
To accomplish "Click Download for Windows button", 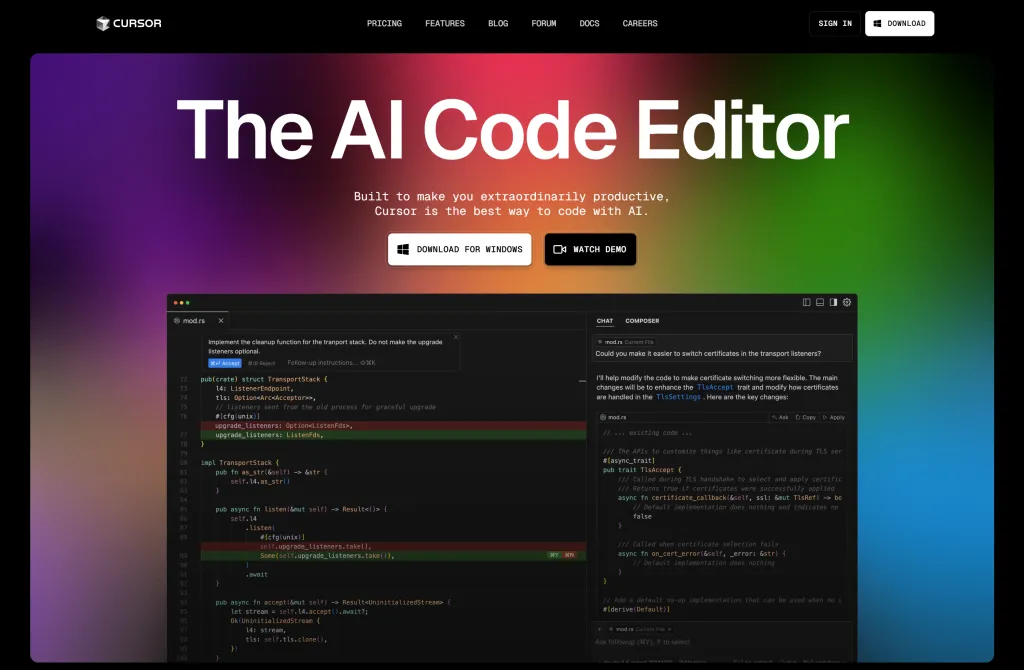I will coord(459,249).
